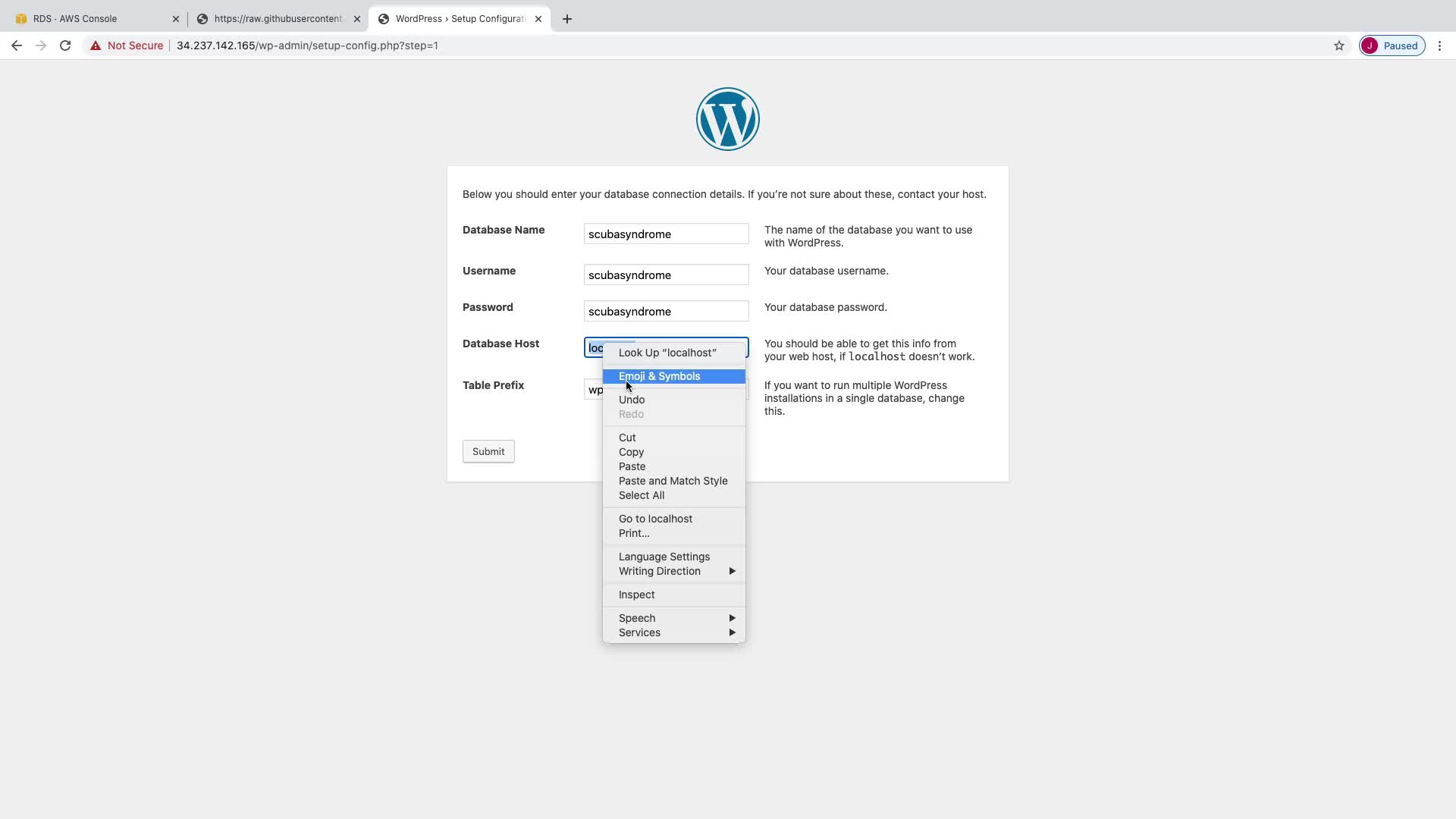
Task: Open the Chrome three-dot menu
Action: [x=1439, y=45]
